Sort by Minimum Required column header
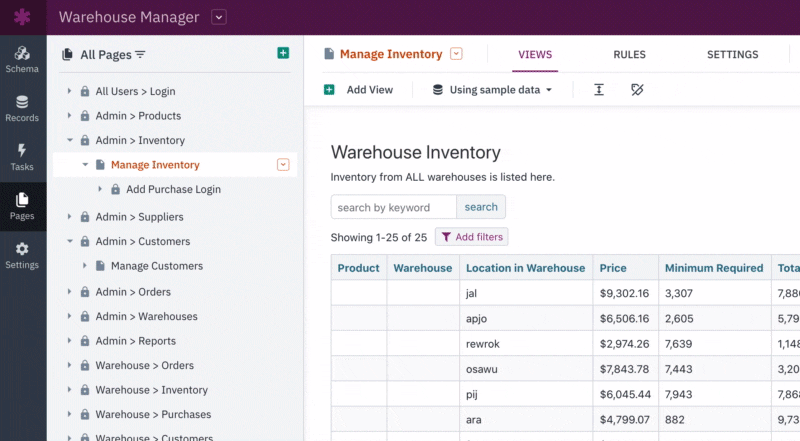 [714, 268]
